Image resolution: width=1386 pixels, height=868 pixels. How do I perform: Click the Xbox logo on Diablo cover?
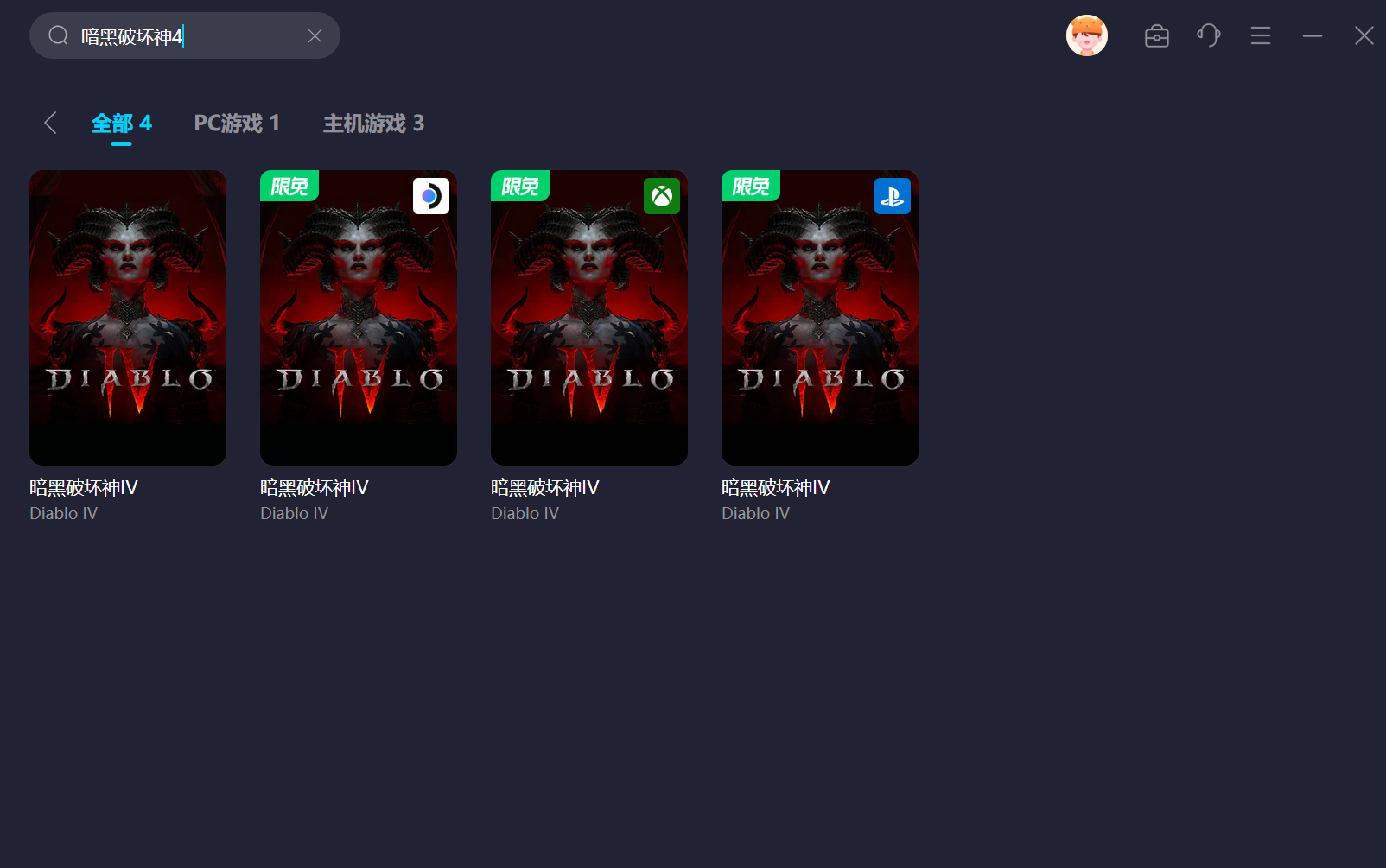click(x=661, y=196)
